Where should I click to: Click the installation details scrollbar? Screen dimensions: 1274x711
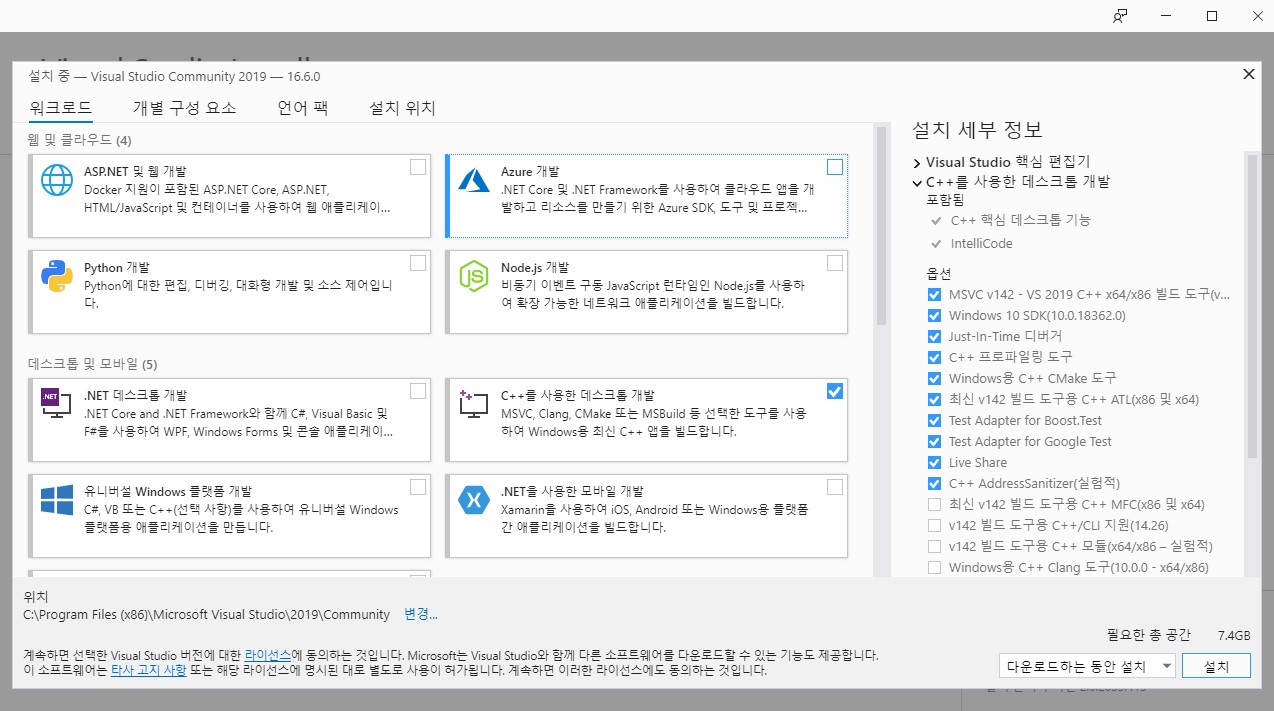pyautogui.click(x=1251, y=305)
